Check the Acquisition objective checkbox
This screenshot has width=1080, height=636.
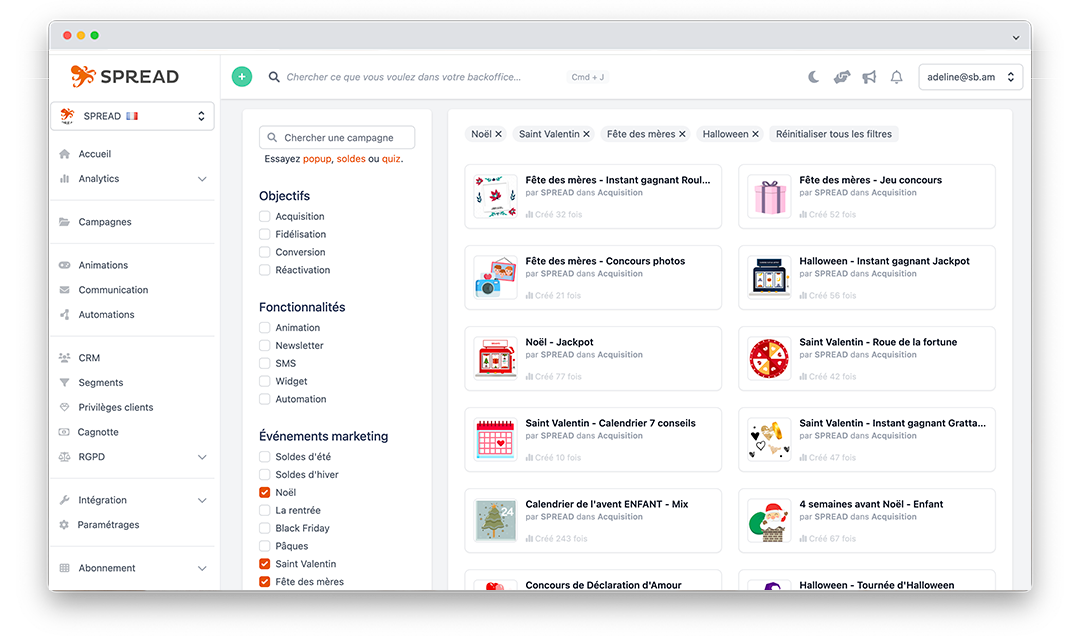tap(262, 215)
